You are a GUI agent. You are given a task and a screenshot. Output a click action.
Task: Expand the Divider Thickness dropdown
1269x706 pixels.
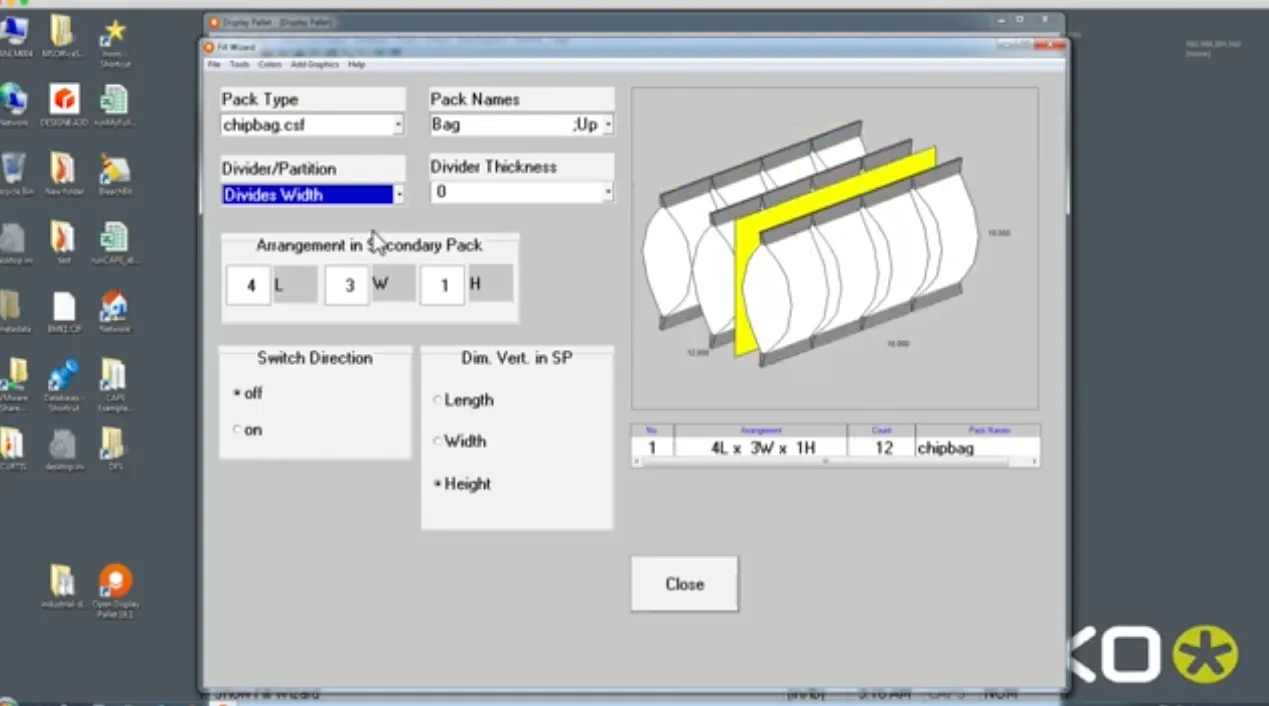click(608, 192)
